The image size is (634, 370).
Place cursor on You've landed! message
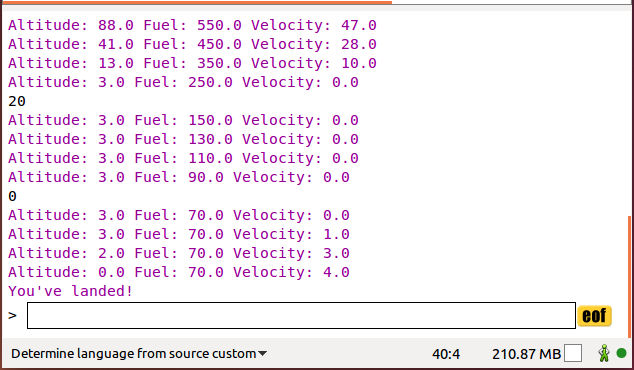(x=70, y=291)
